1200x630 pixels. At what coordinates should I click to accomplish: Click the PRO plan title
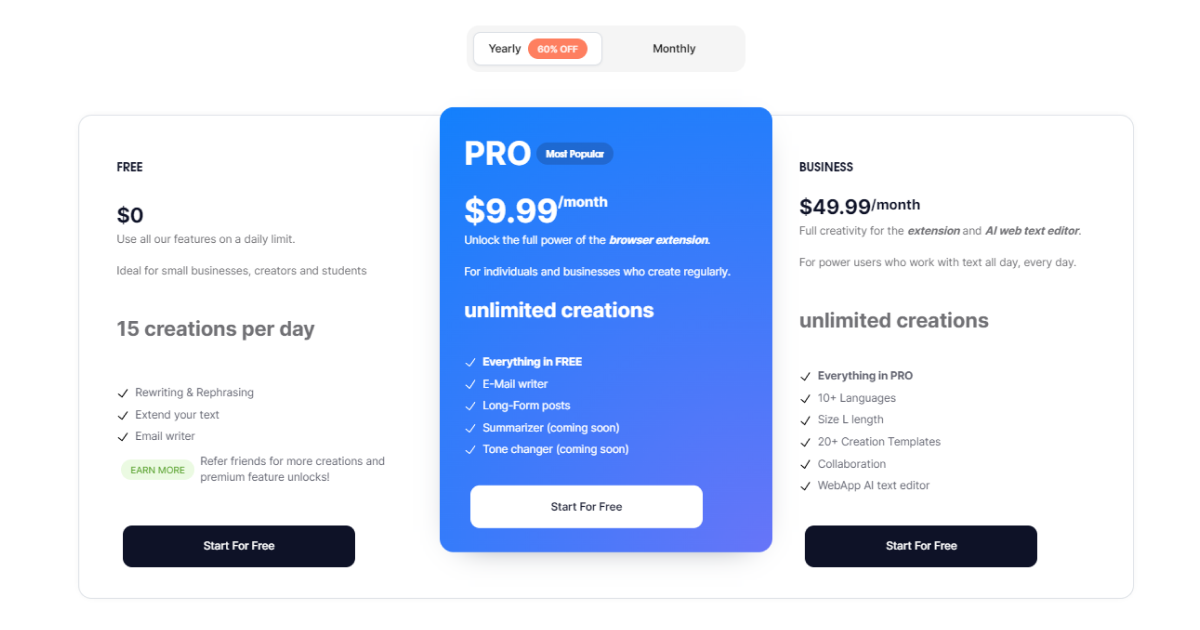(x=497, y=153)
